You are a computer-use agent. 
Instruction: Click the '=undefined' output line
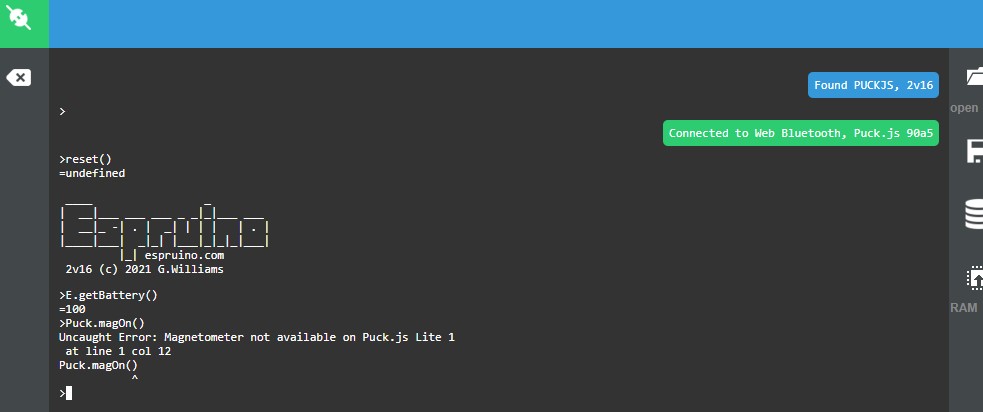click(x=92, y=173)
